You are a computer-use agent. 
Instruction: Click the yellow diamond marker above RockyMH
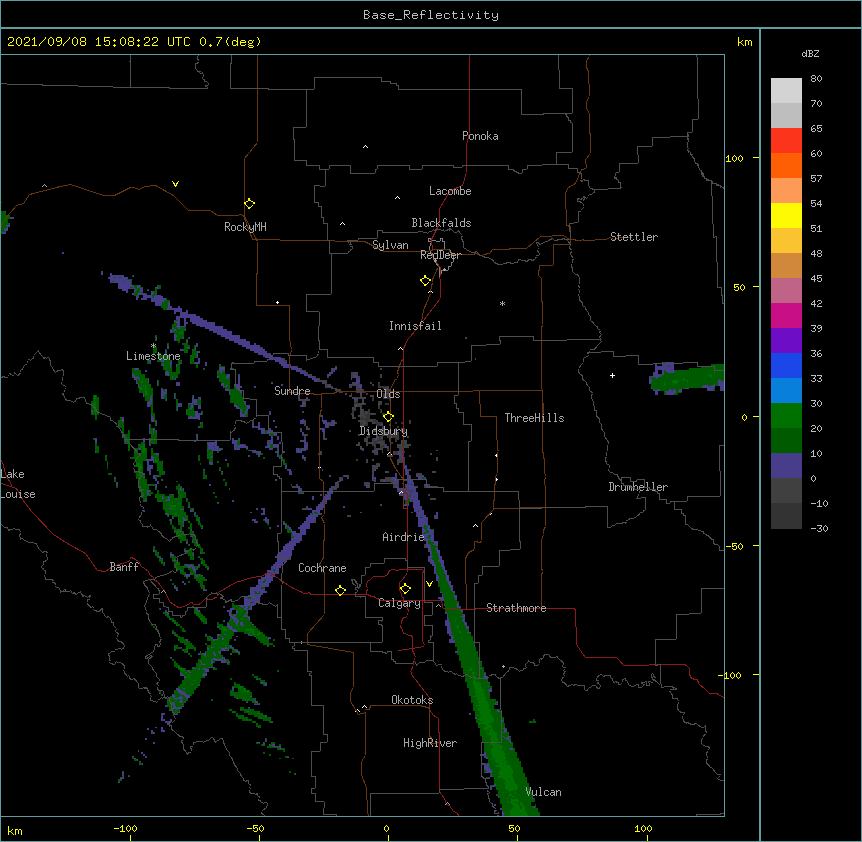pos(249,204)
